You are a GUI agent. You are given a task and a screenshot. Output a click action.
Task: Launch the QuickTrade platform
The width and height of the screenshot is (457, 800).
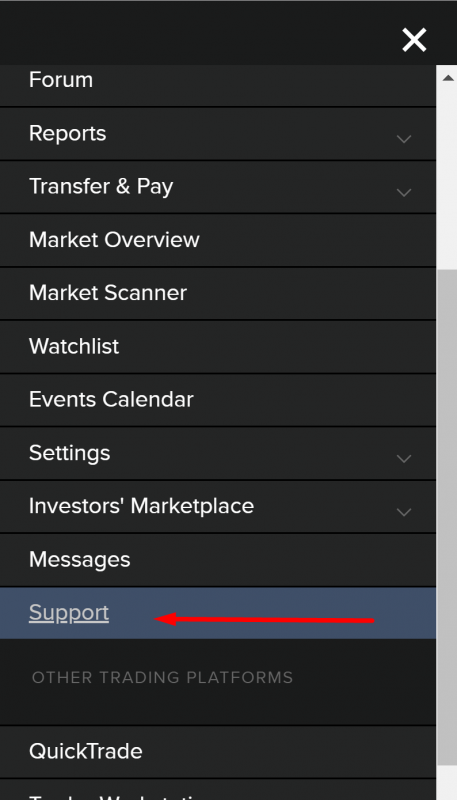coord(218,752)
